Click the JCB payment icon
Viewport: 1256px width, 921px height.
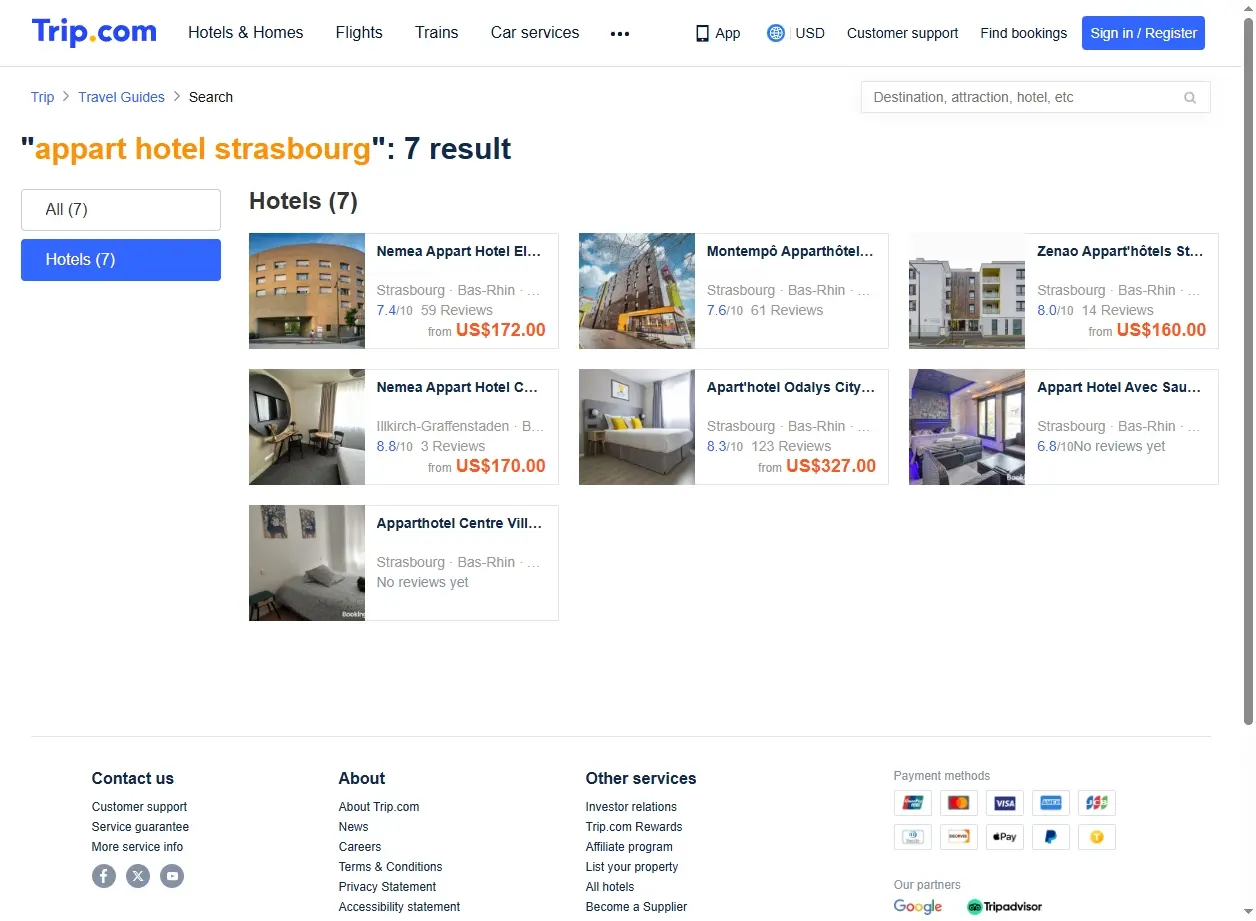[1097, 803]
